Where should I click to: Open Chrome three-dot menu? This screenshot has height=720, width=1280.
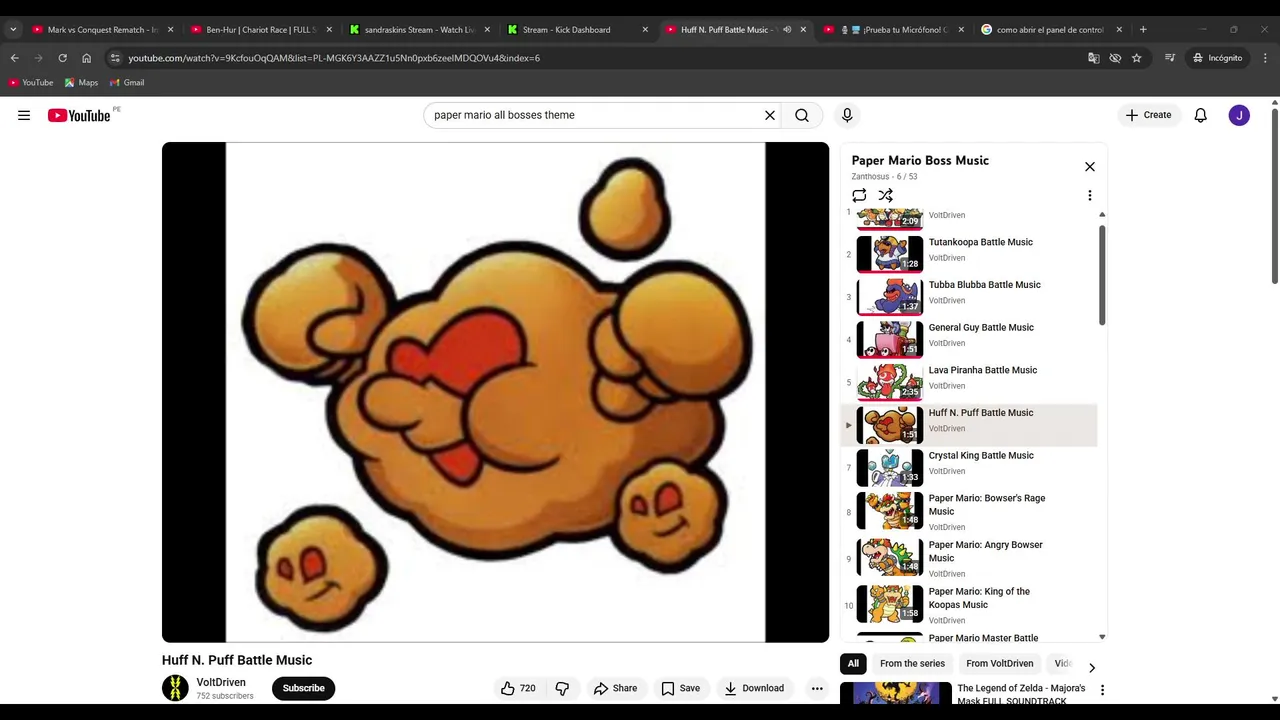click(x=1265, y=58)
